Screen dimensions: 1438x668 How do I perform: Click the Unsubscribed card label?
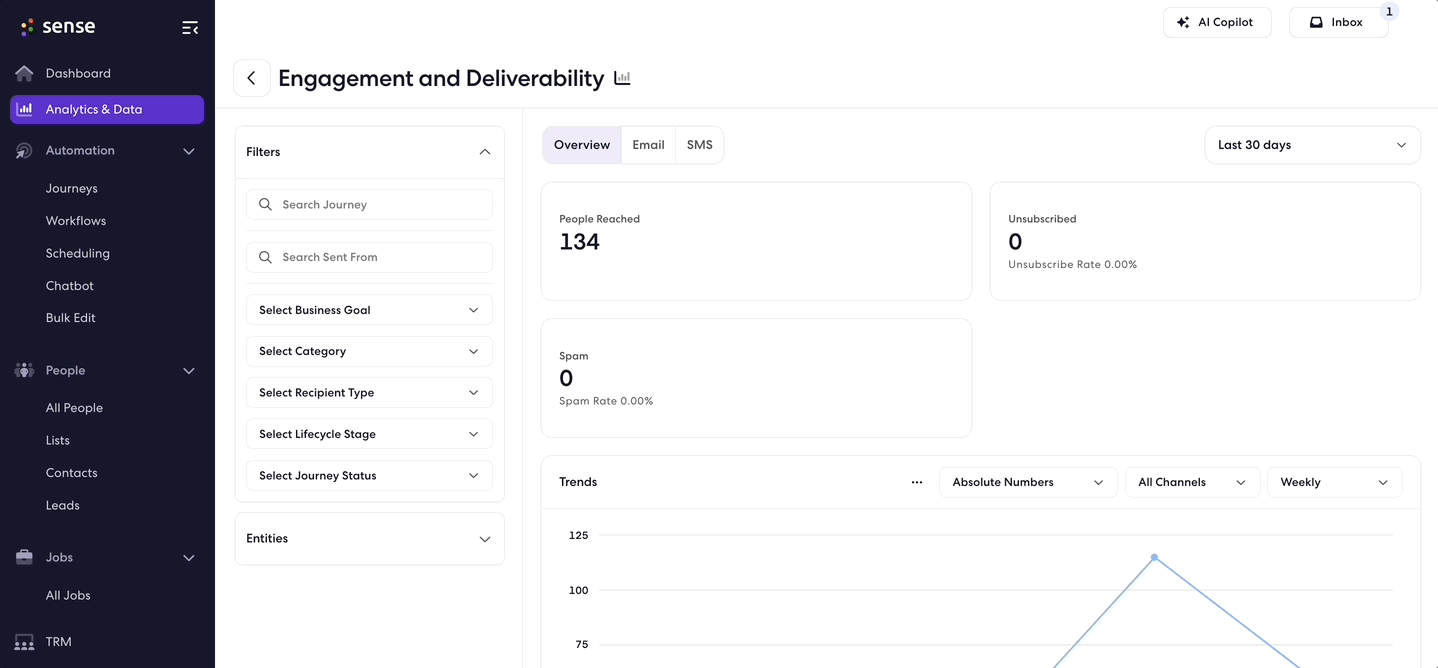pos(1042,219)
